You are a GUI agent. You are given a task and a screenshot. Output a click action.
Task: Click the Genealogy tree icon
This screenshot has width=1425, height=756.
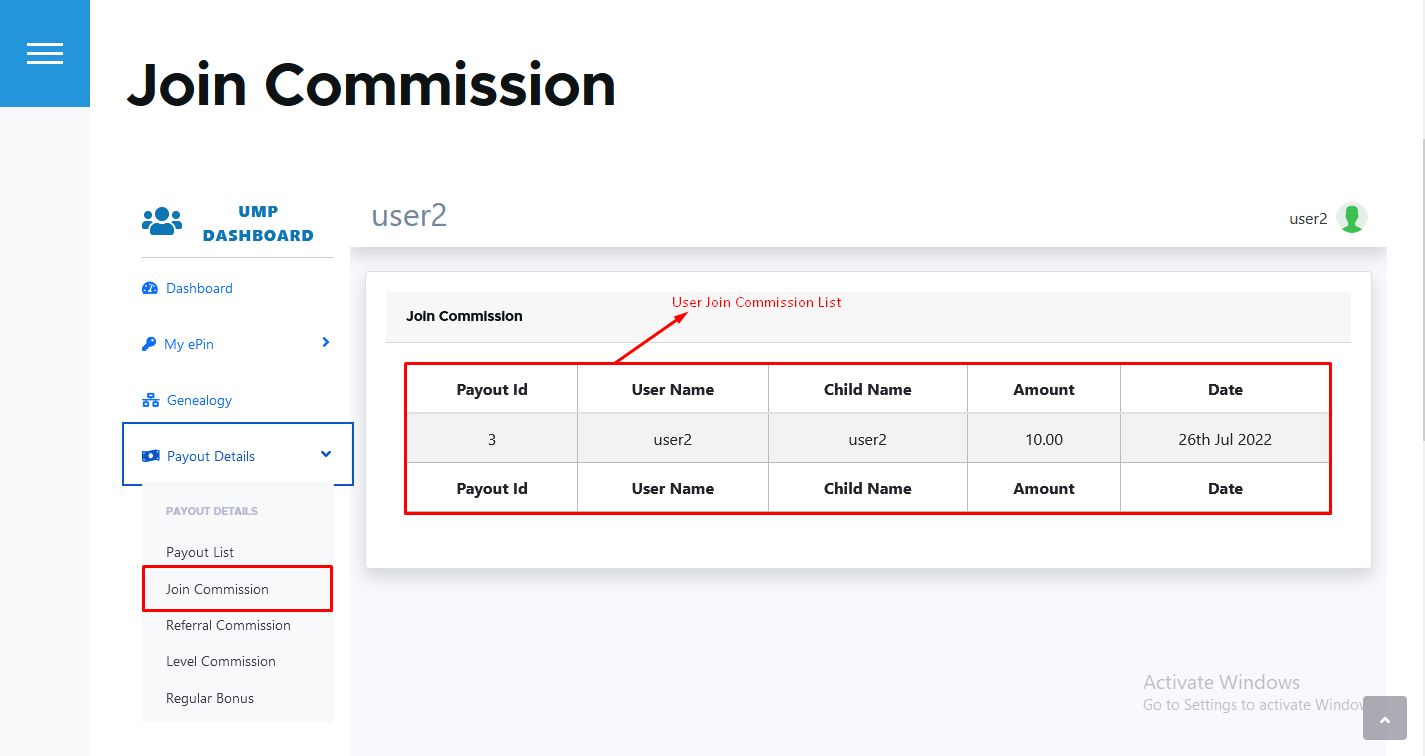coord(151,400)
